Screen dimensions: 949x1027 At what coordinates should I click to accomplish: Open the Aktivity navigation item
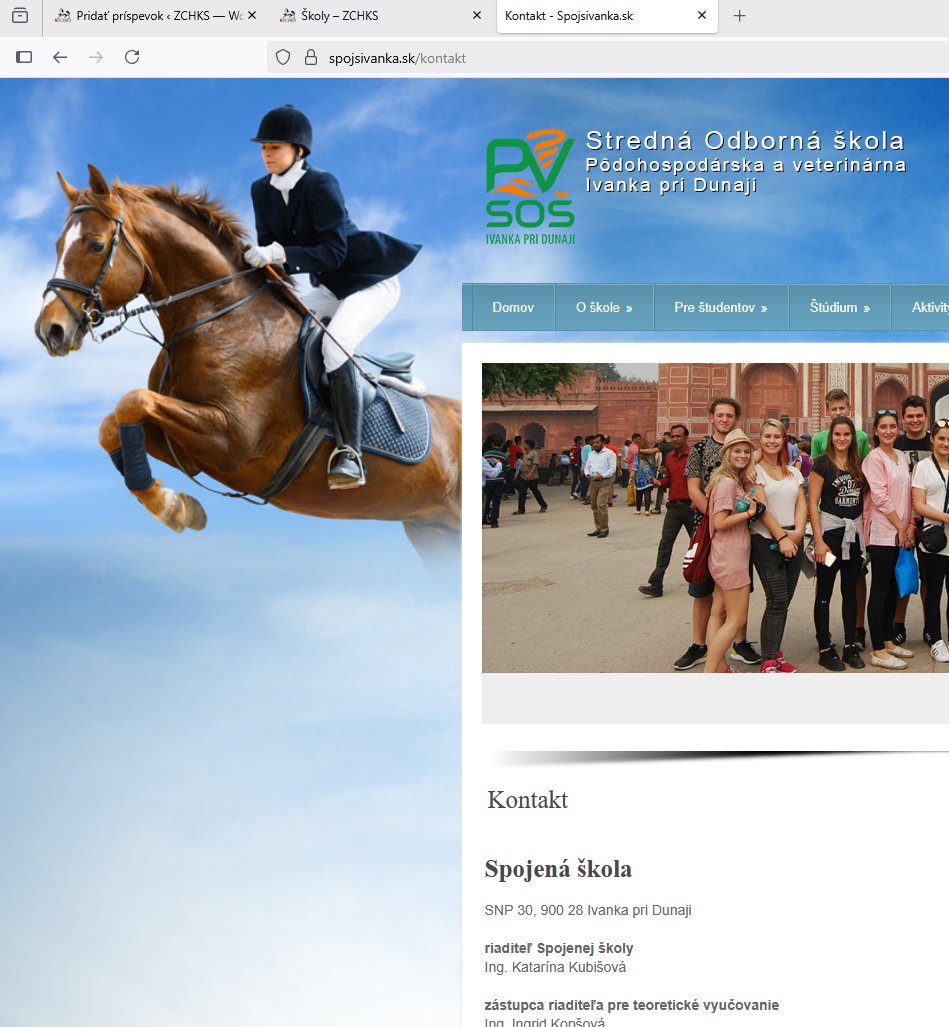point(929,308)
